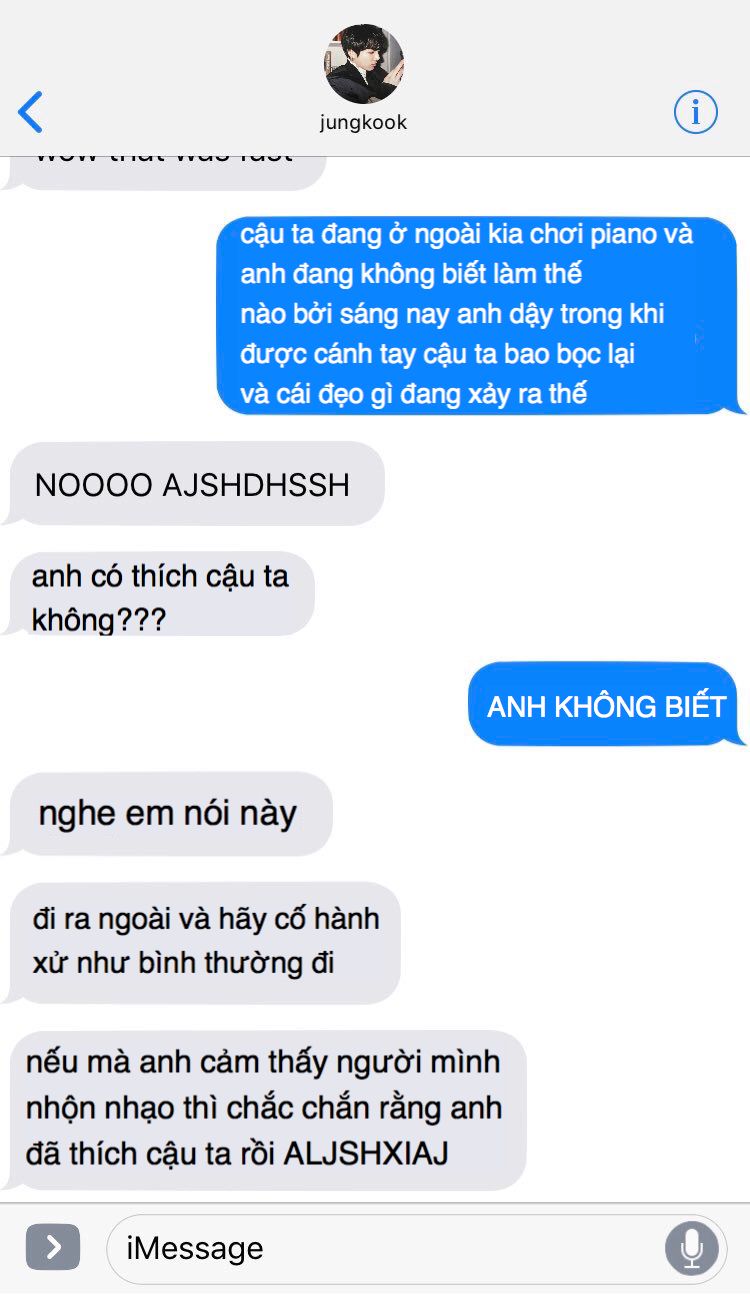Tap the partially hidden top gray bubble

(x=163, y=172)
